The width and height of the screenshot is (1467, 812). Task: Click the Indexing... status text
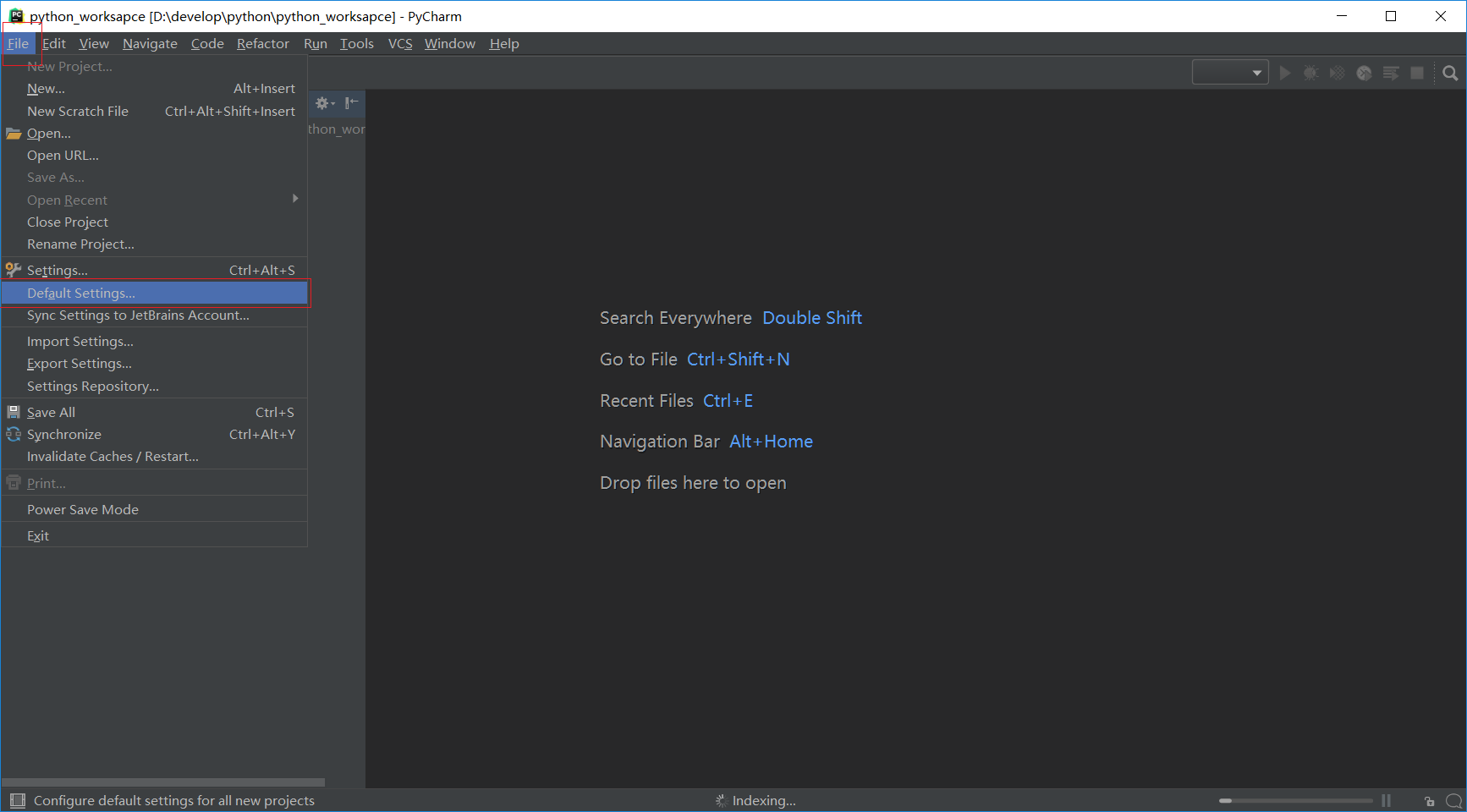tap(764, 800)
